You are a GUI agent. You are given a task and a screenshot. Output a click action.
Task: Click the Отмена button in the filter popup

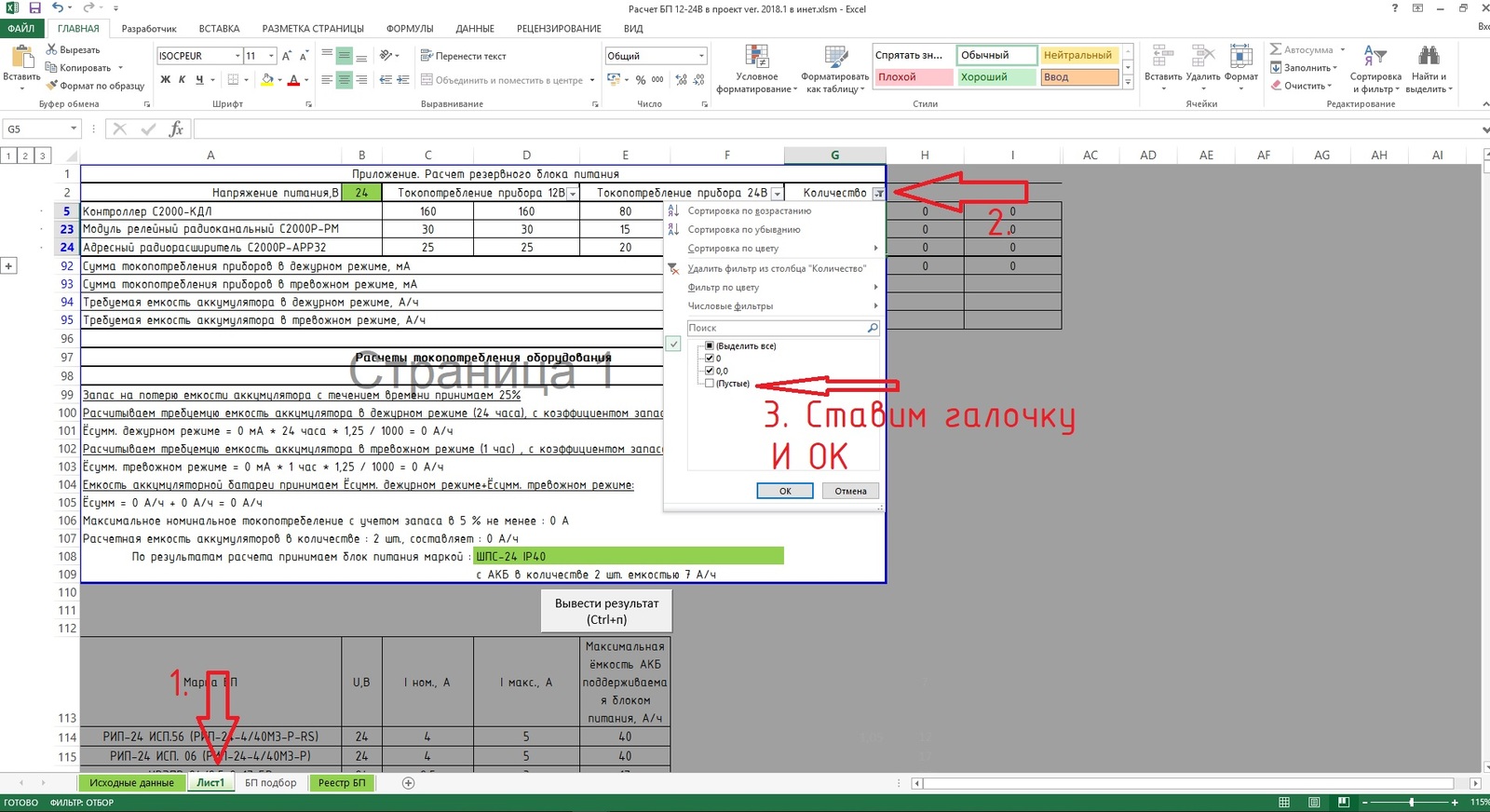[x=850, y=491]
